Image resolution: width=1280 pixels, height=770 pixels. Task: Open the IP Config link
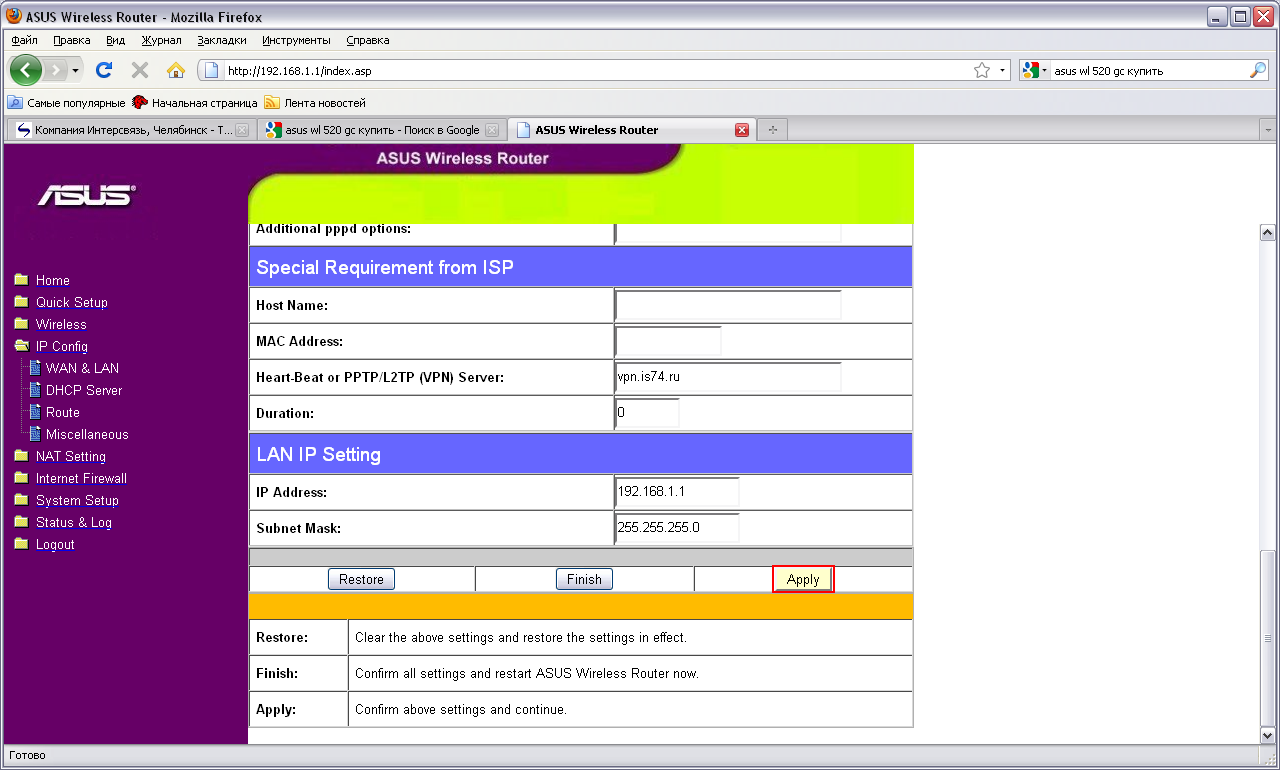pos(62,347)
